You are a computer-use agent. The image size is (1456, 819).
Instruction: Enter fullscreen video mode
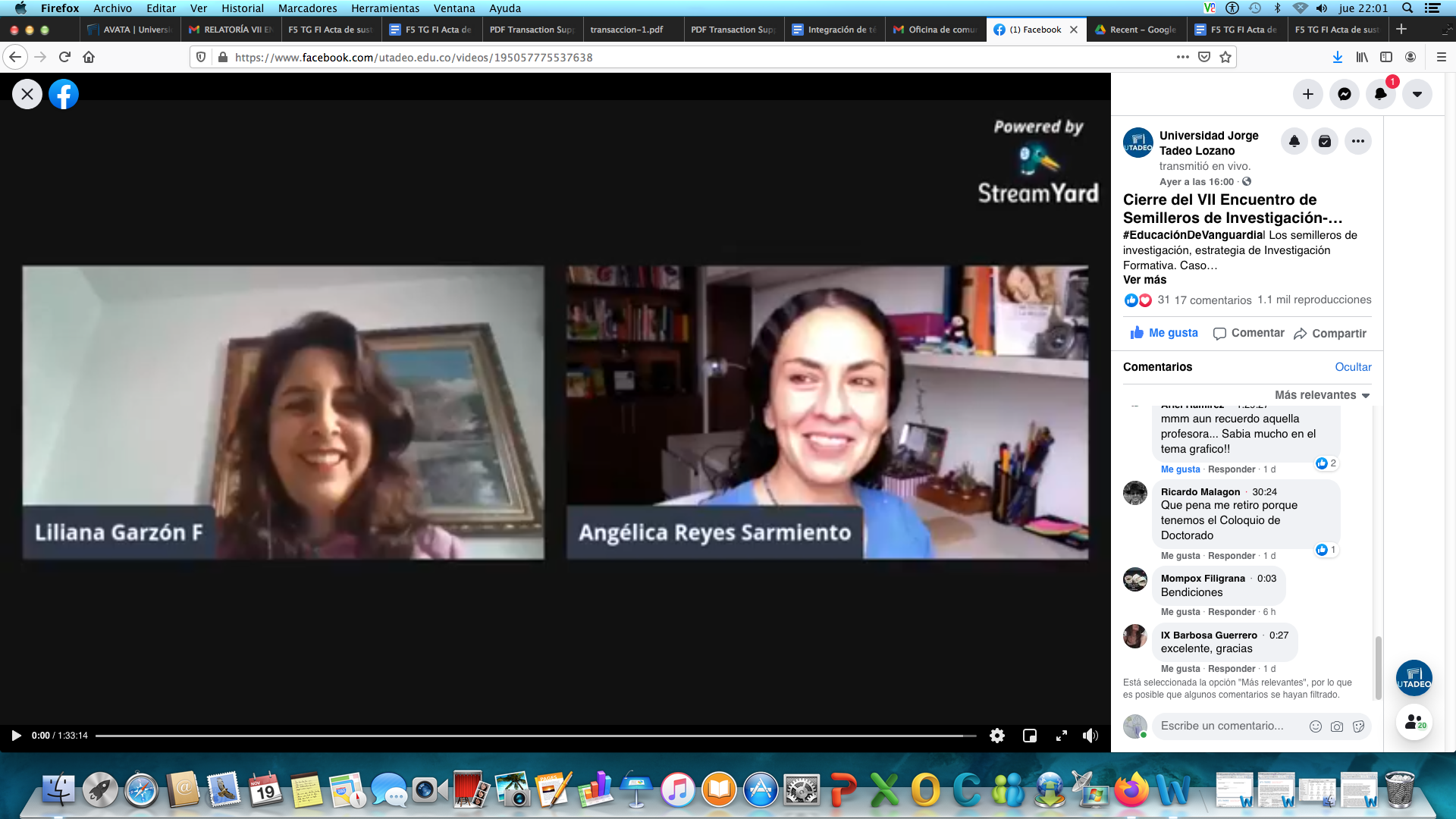(x=1062, y=736)
